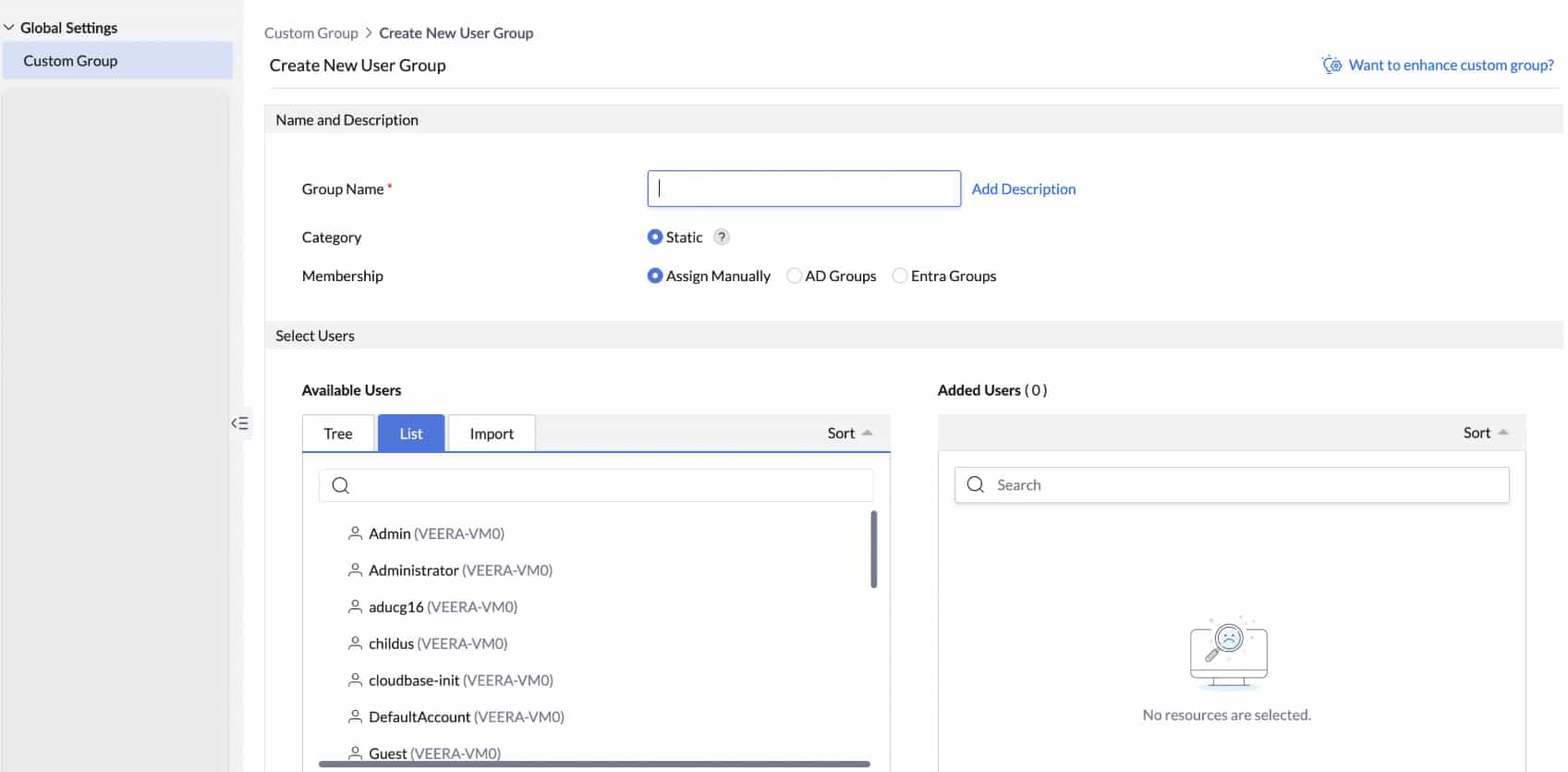Click the user icon beside Administrator
The height and width of the screenshot is (772, 1568).
(x=355, y=570)
